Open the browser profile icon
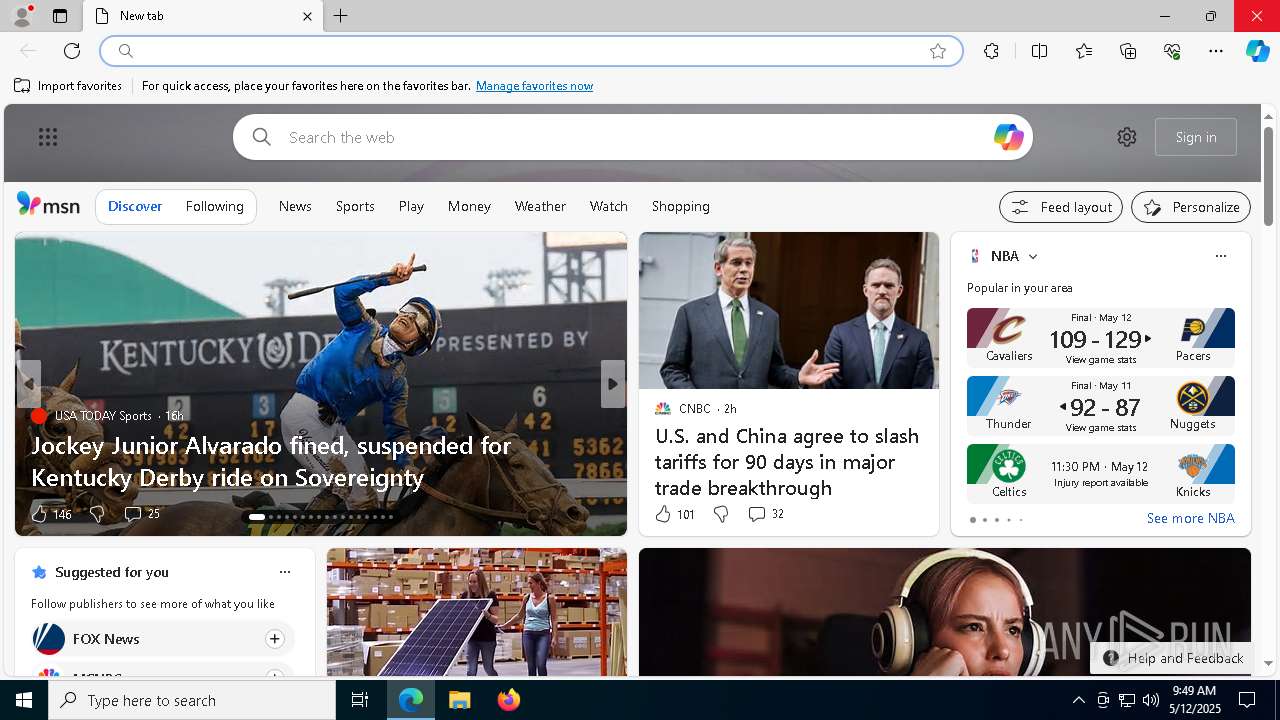1280x720 pixels. click(21, 16)
